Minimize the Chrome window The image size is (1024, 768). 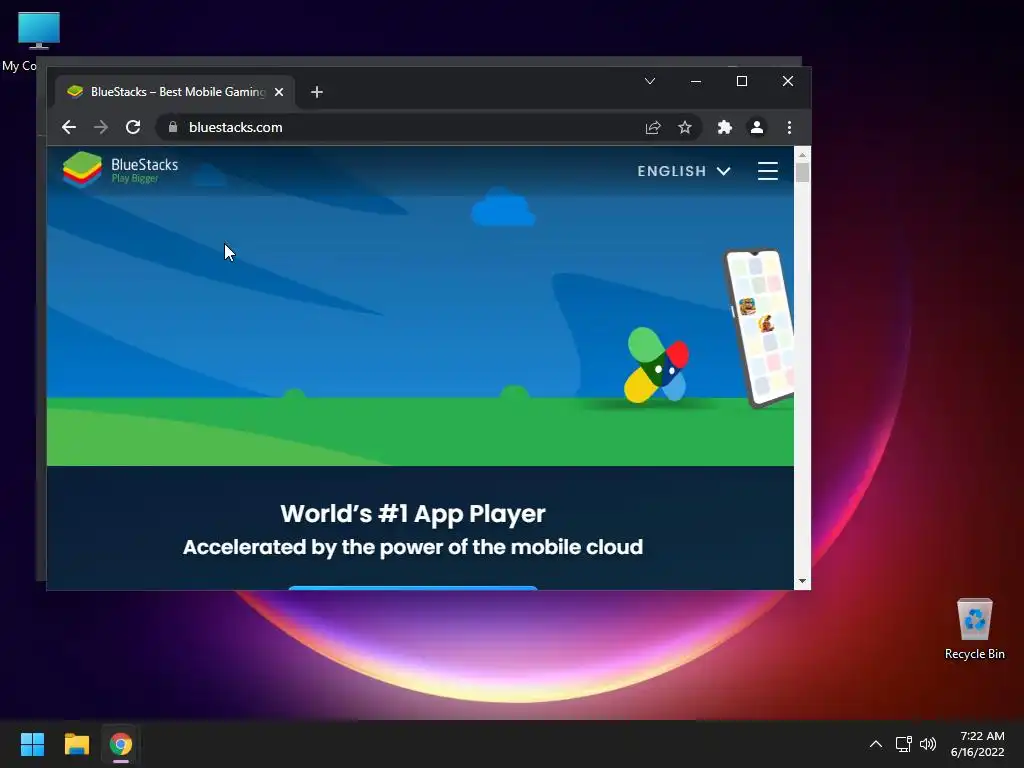[696, 81]
